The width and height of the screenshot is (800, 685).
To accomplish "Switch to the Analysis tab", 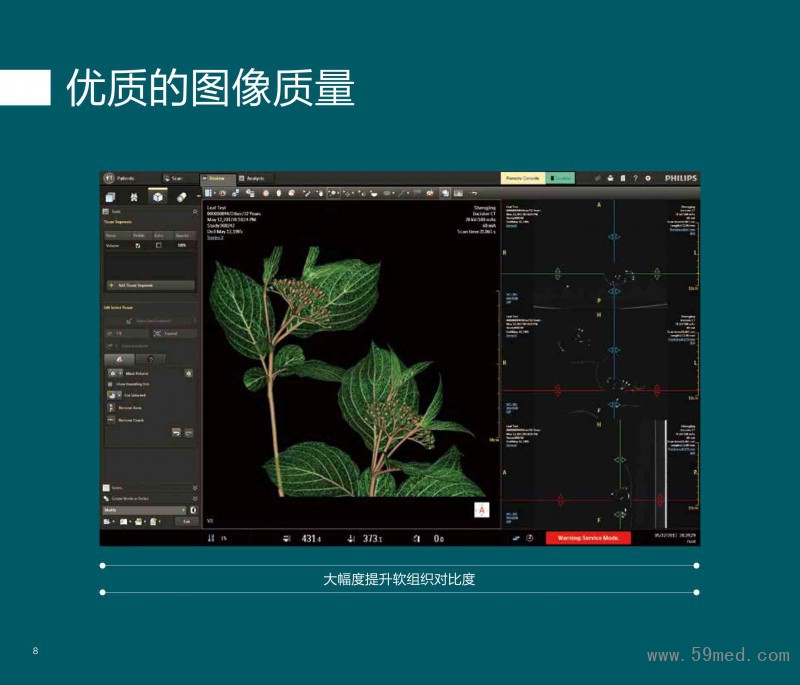I will (x=250, y=178).
